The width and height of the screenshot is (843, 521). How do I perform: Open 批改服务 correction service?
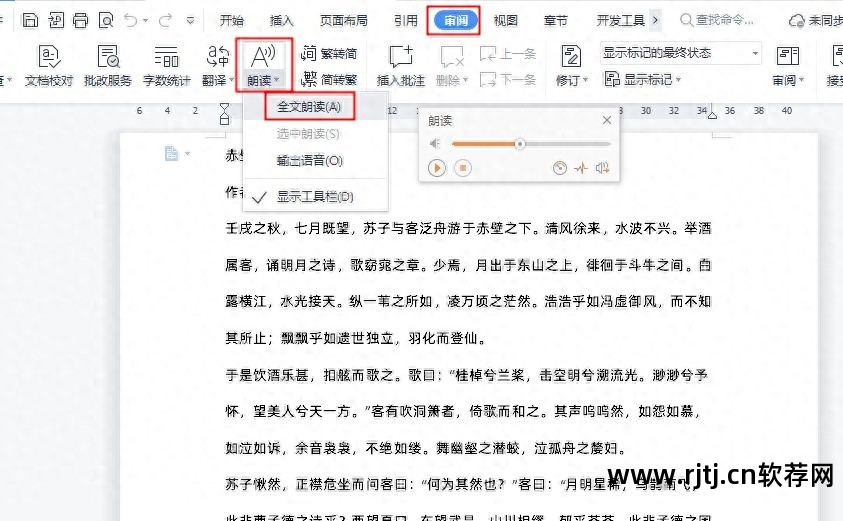pyautogui.click(x=108, y=66)
